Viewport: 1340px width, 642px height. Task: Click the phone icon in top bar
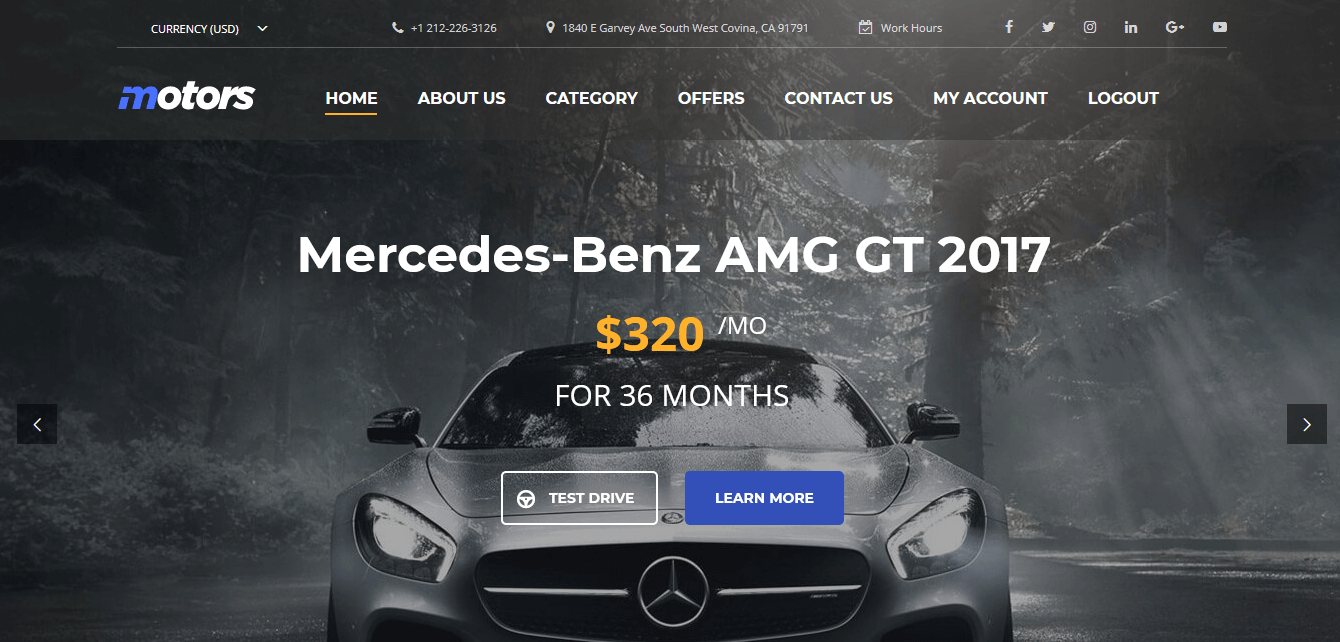pos(398,28)
